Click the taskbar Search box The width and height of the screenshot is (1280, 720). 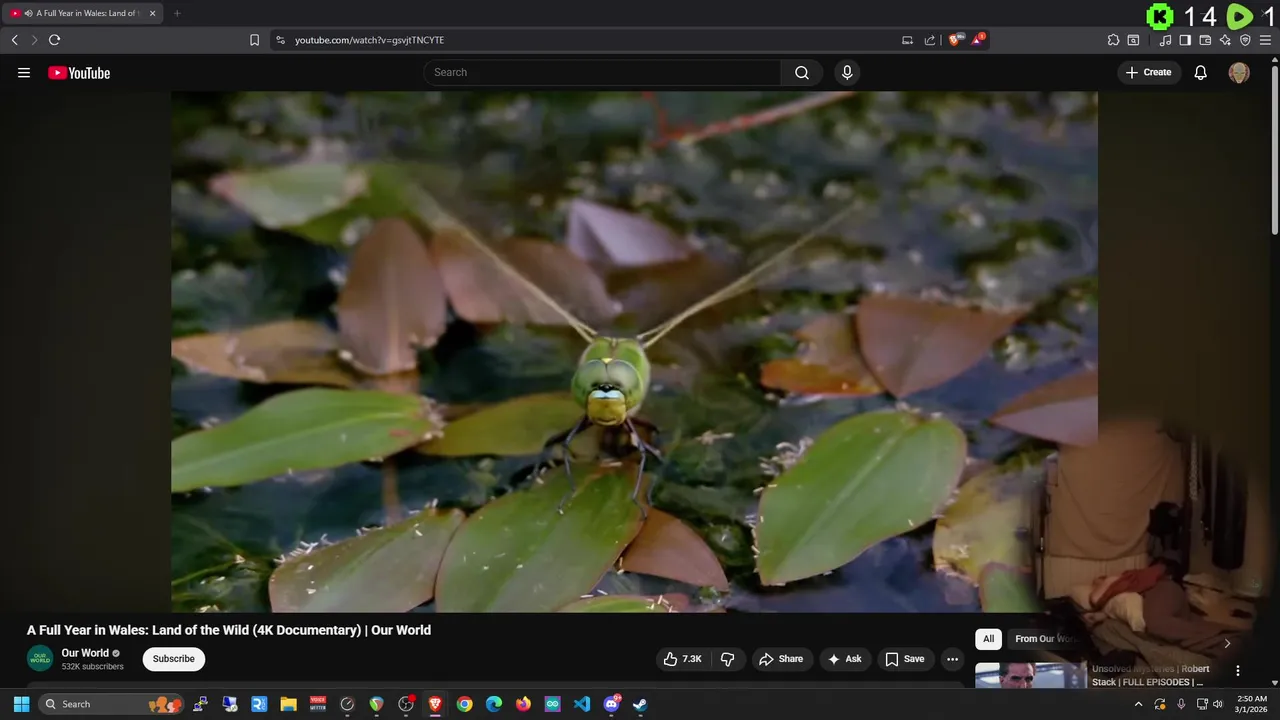[112, 704]
